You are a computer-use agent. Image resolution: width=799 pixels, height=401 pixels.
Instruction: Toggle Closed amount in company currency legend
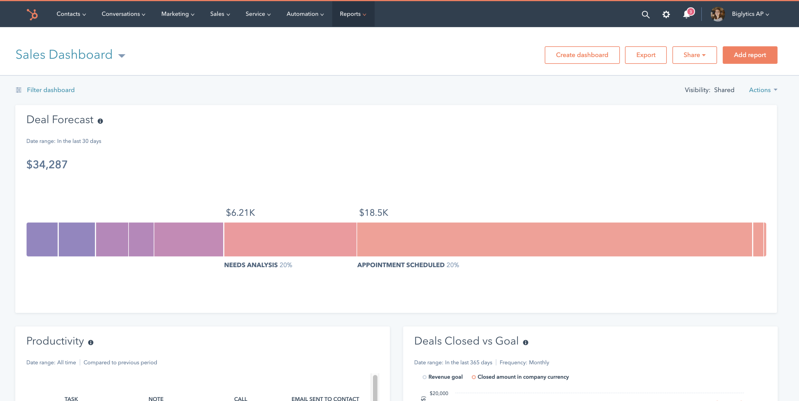tap(520, 377)
